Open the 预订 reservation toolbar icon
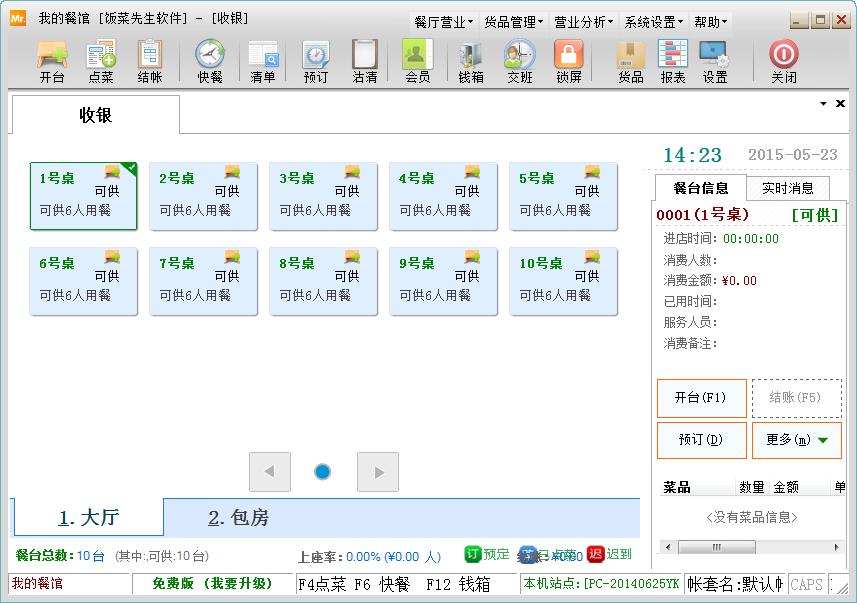The height and width of the screenshot is (603, 857). (x=316, y=61)
